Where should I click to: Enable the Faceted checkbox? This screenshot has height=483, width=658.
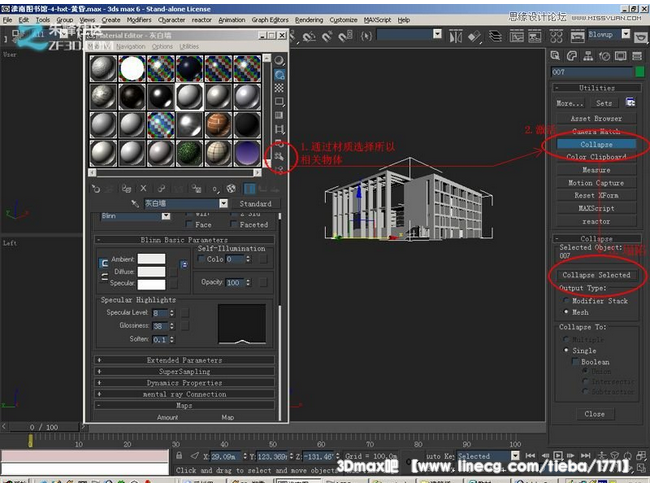[x=234, y=225]
